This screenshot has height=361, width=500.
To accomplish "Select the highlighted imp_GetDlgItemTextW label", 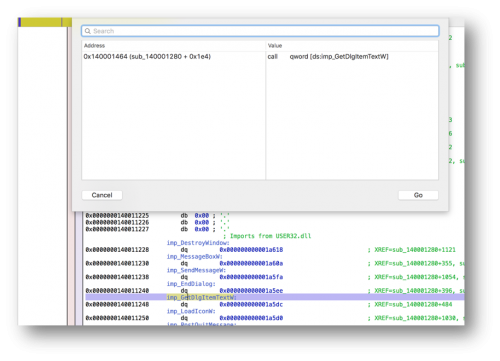I will coord(201,297).
